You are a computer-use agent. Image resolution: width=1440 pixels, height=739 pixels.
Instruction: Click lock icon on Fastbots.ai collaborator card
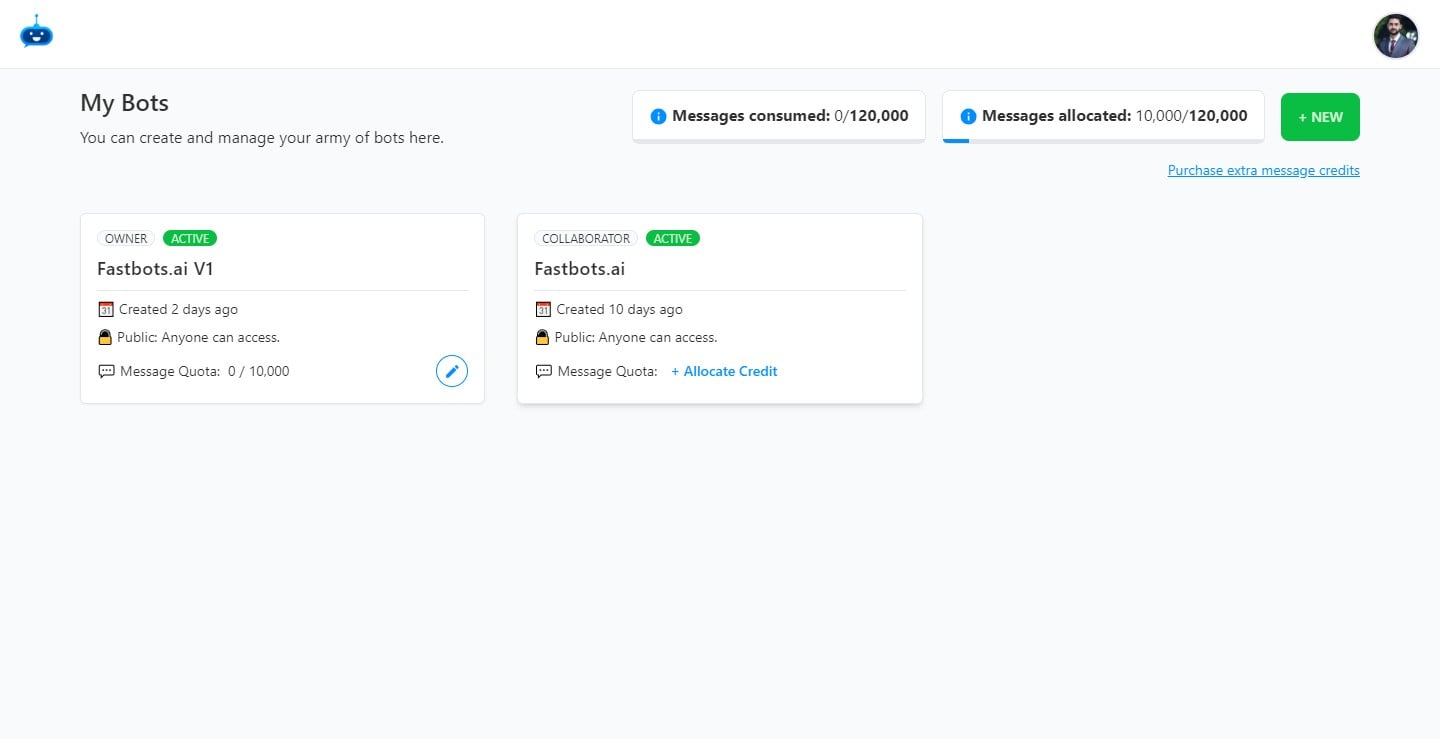[542, 337]
